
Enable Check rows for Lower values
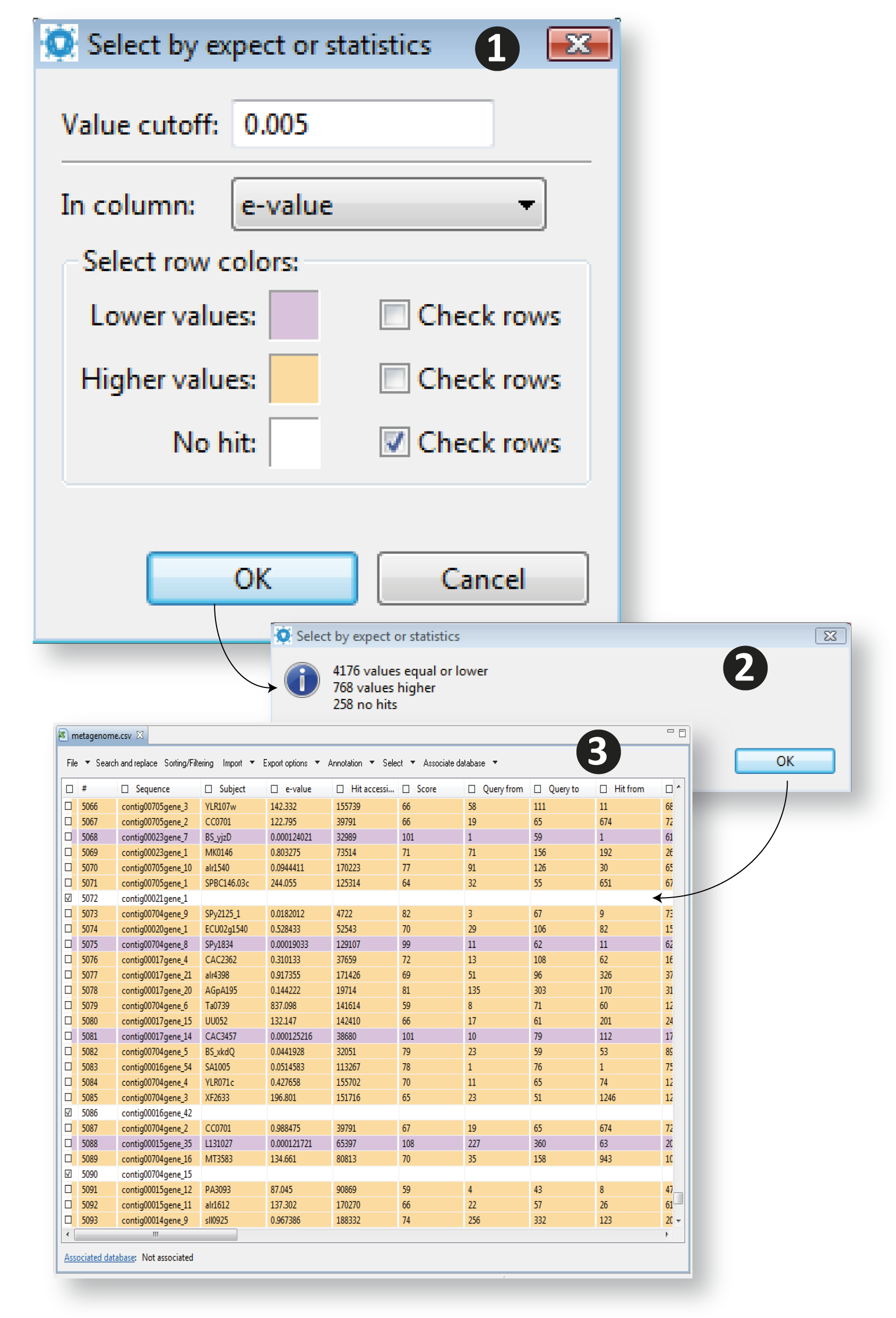394,315
